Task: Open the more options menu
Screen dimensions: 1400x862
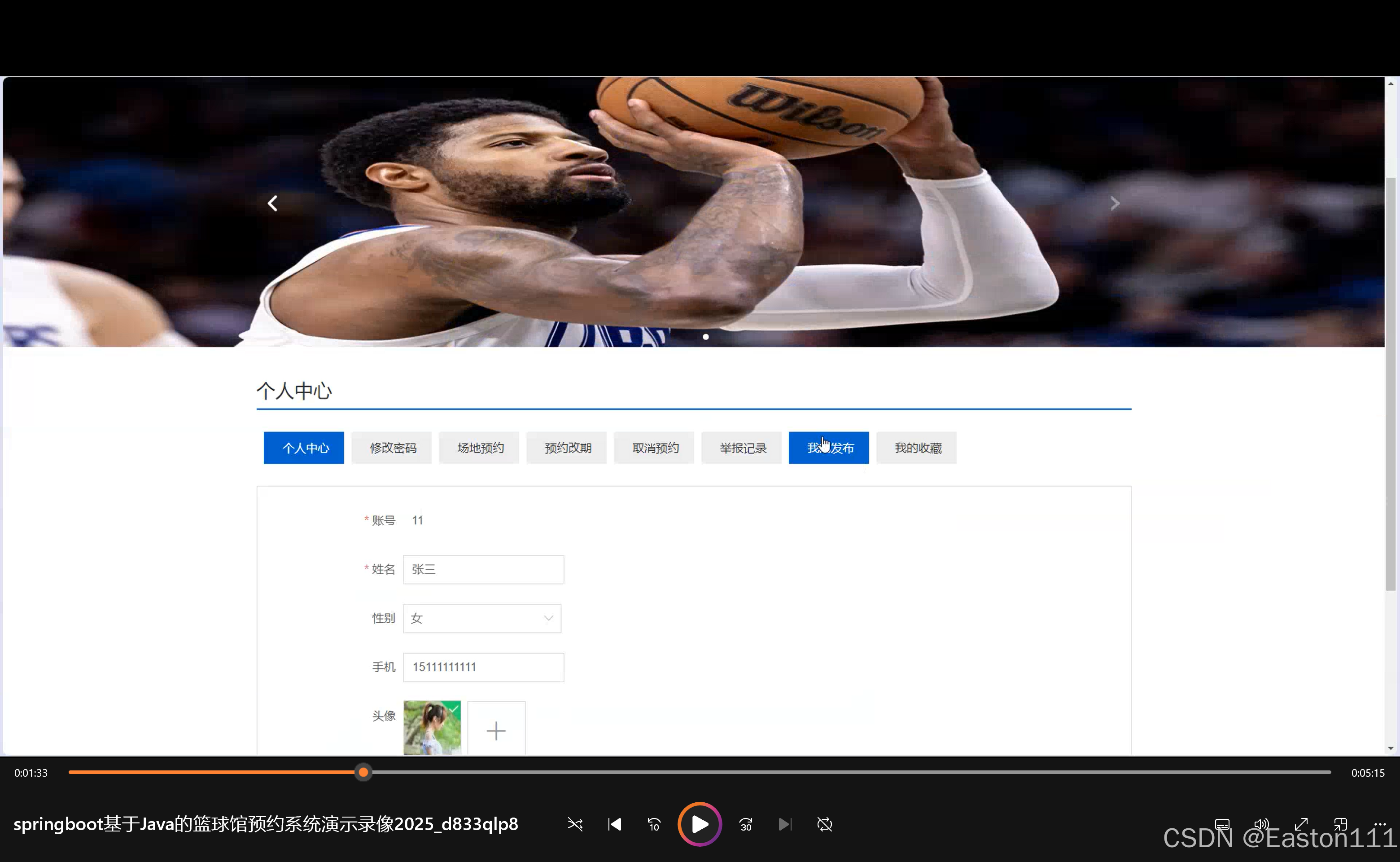Action: [x=1381, y=824]
